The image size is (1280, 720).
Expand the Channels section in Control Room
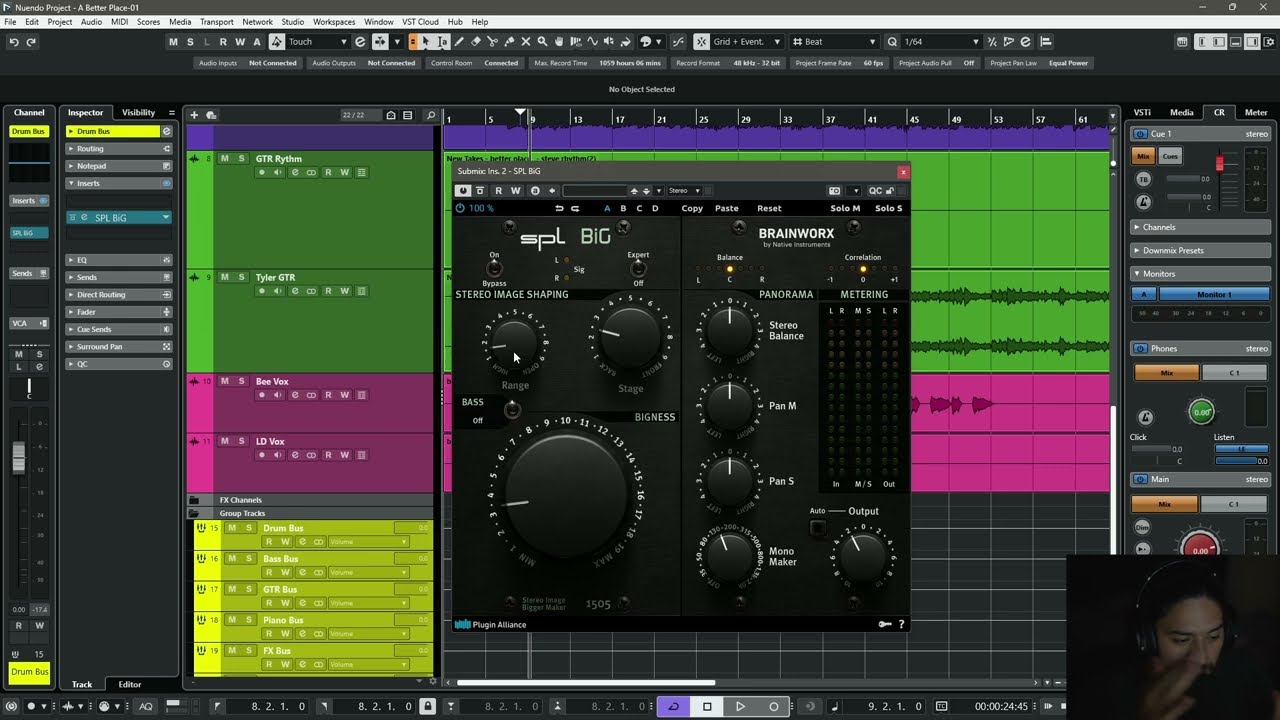1200,227
